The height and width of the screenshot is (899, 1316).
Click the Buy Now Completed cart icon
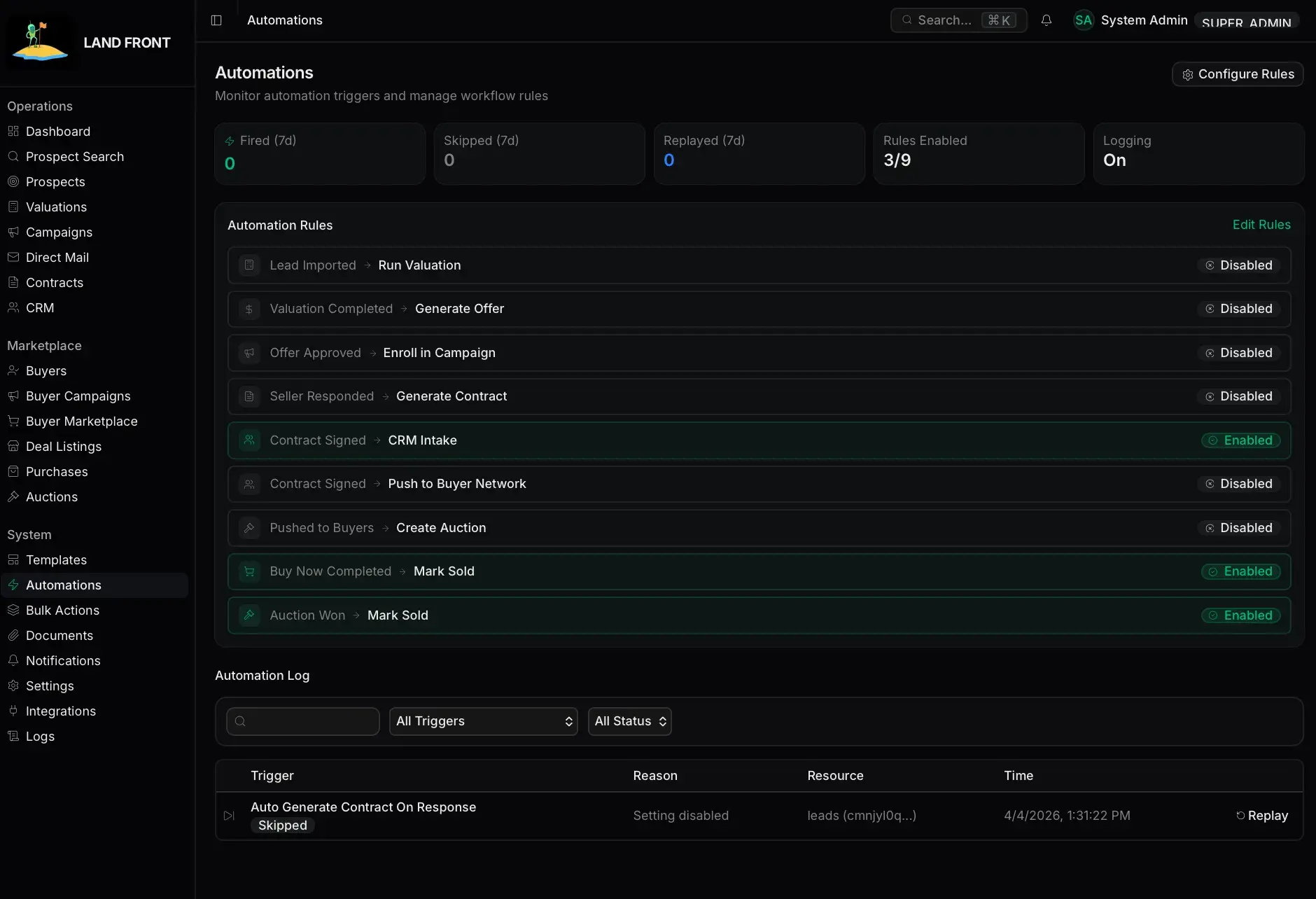[249, 571]
